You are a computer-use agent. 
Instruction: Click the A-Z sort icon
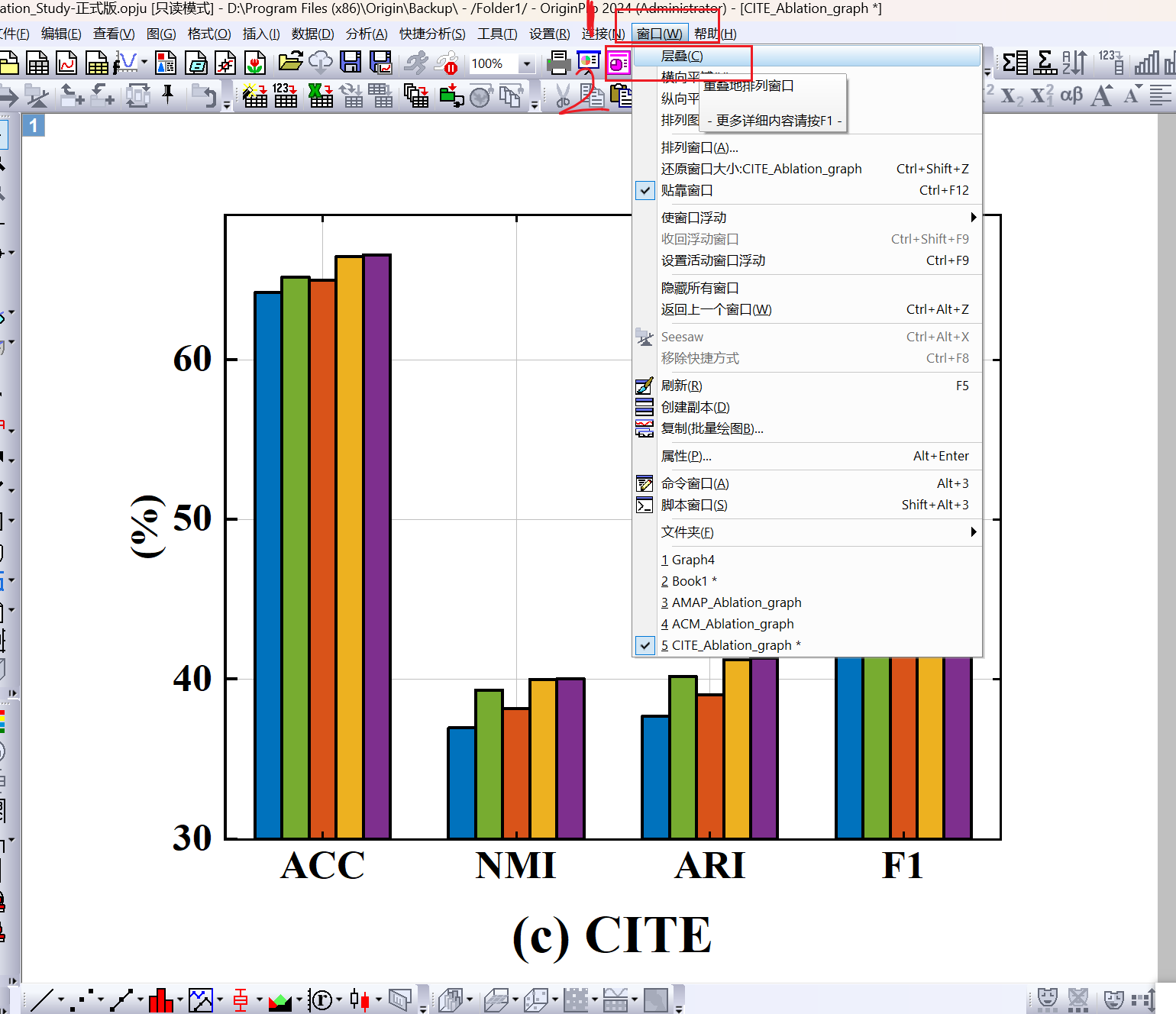click(1074, 63)
